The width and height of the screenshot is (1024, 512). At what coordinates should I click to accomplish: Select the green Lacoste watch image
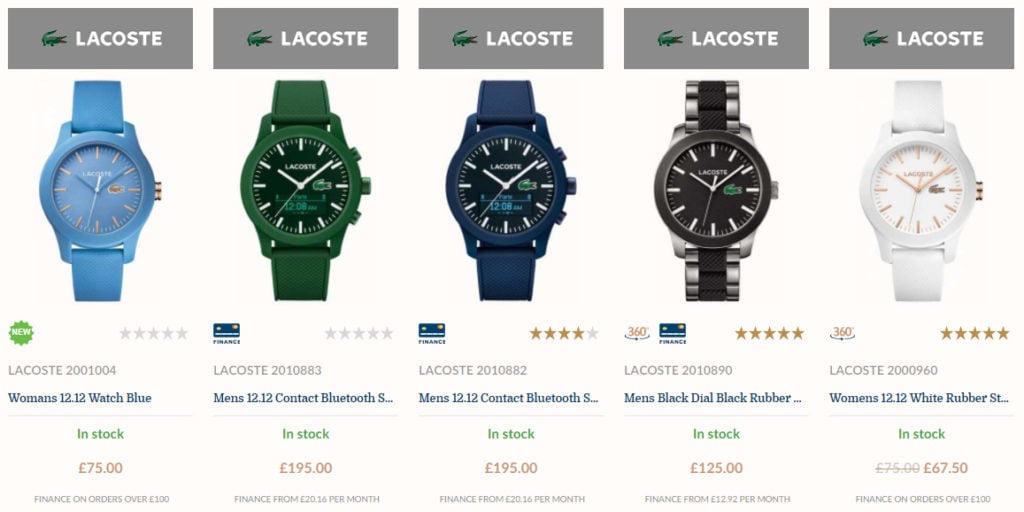click(306, 191)
